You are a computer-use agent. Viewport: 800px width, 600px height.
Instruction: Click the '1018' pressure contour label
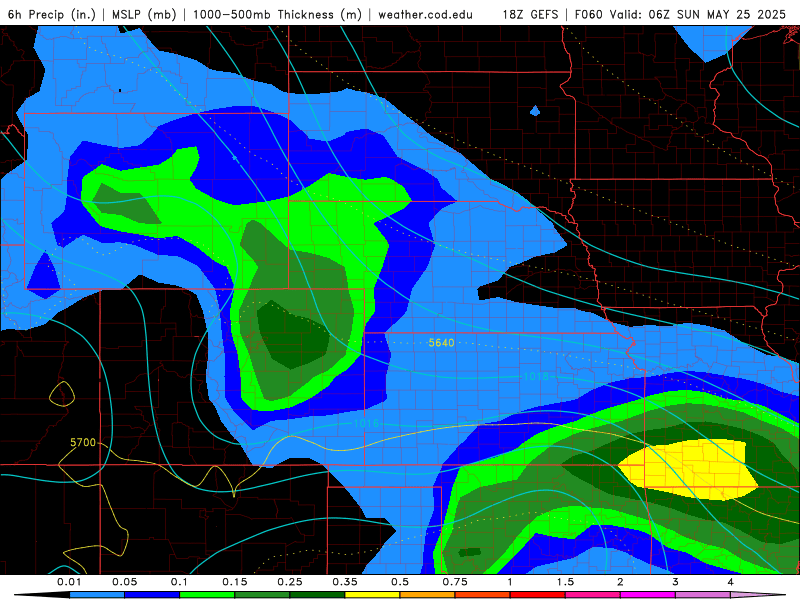pyautogui.click(x=536, y=377)
